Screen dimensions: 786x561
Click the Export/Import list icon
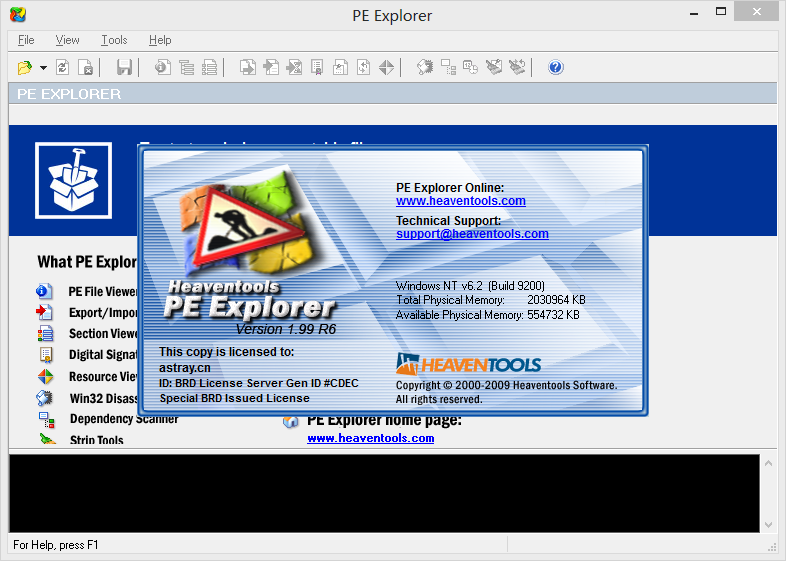44,312
